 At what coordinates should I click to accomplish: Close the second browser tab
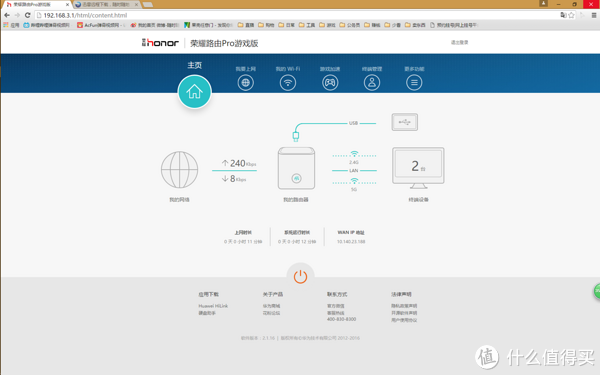pyautogui.click(x=136, y=5)
